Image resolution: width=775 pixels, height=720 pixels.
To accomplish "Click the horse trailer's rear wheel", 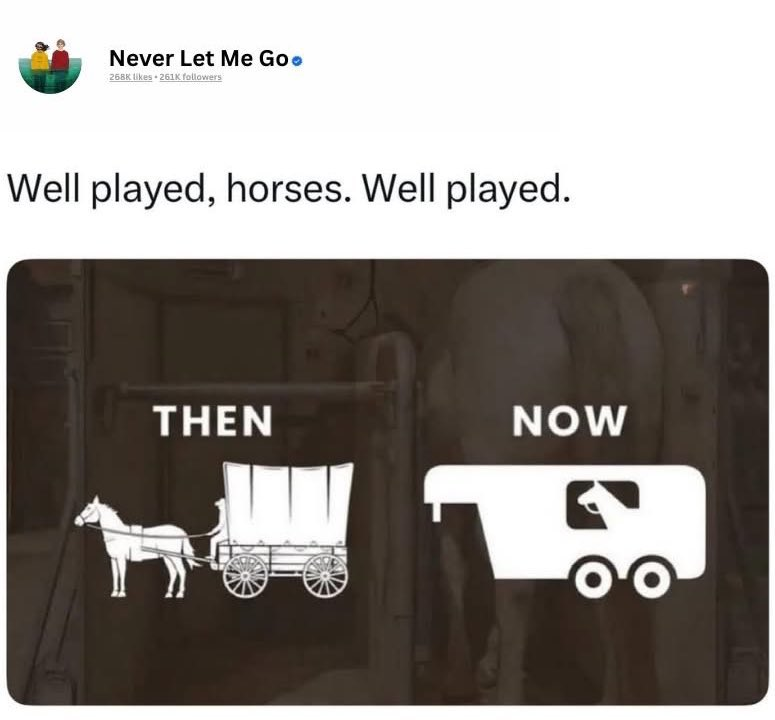I will pos(651,578).
